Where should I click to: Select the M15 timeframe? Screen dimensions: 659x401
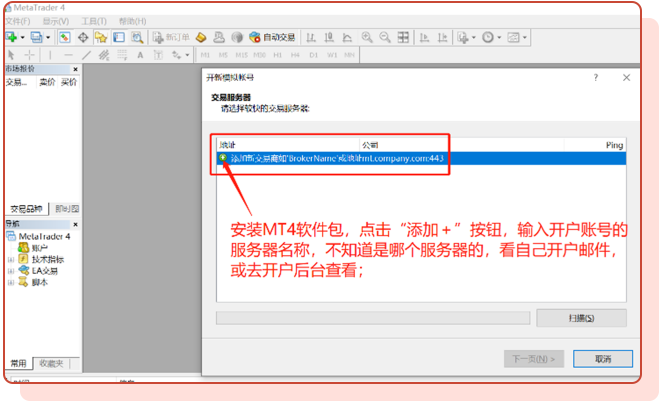(241, 55)
